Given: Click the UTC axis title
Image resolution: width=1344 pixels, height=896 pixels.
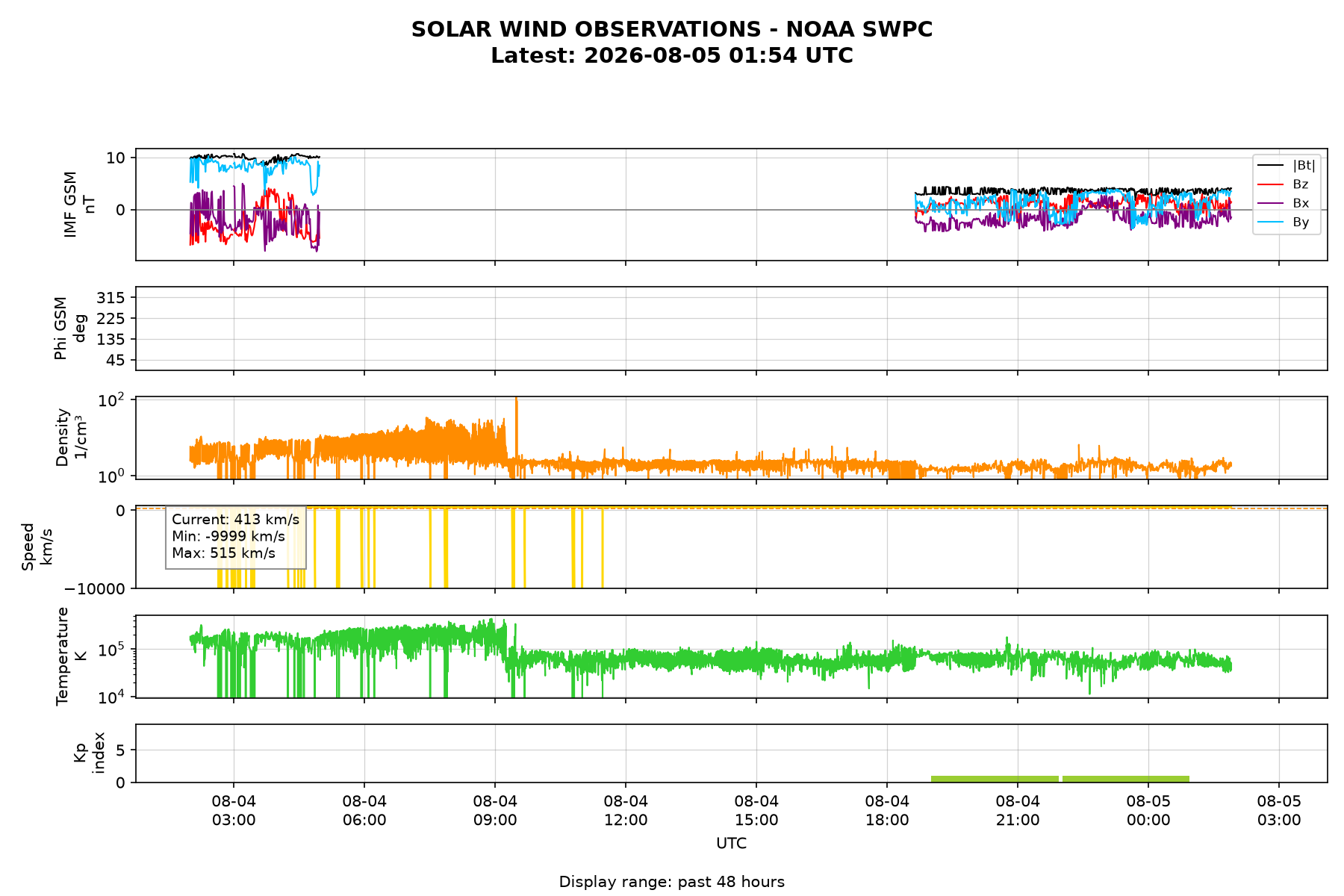Looking at the screenshot, I should click(731, 844).
